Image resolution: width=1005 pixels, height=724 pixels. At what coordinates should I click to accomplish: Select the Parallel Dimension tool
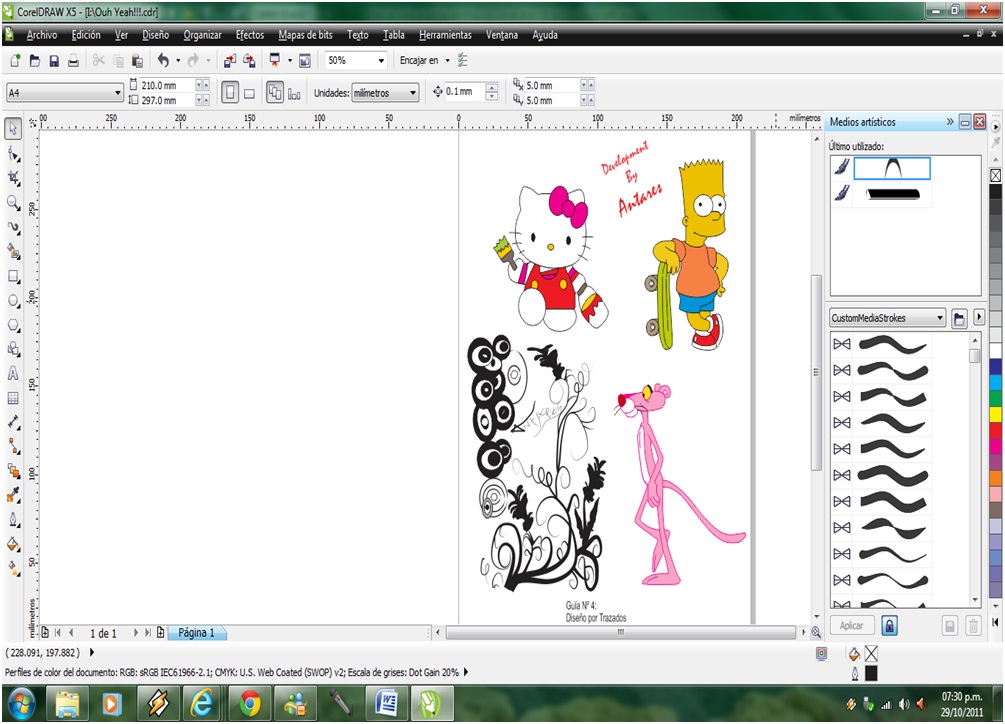coord(13,422)
